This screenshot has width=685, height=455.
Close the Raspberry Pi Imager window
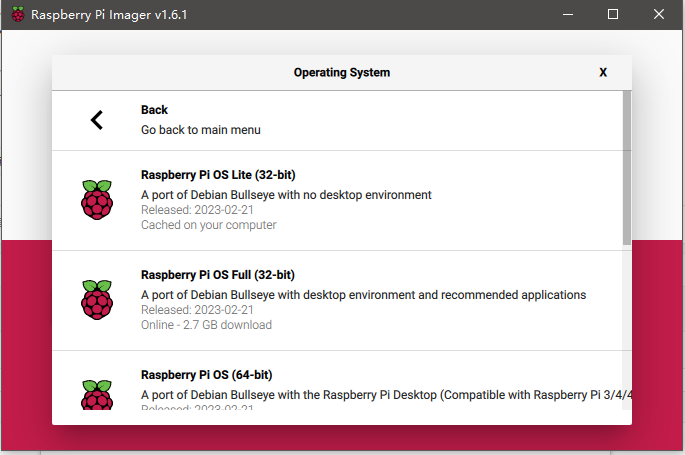tap(659, 14)
